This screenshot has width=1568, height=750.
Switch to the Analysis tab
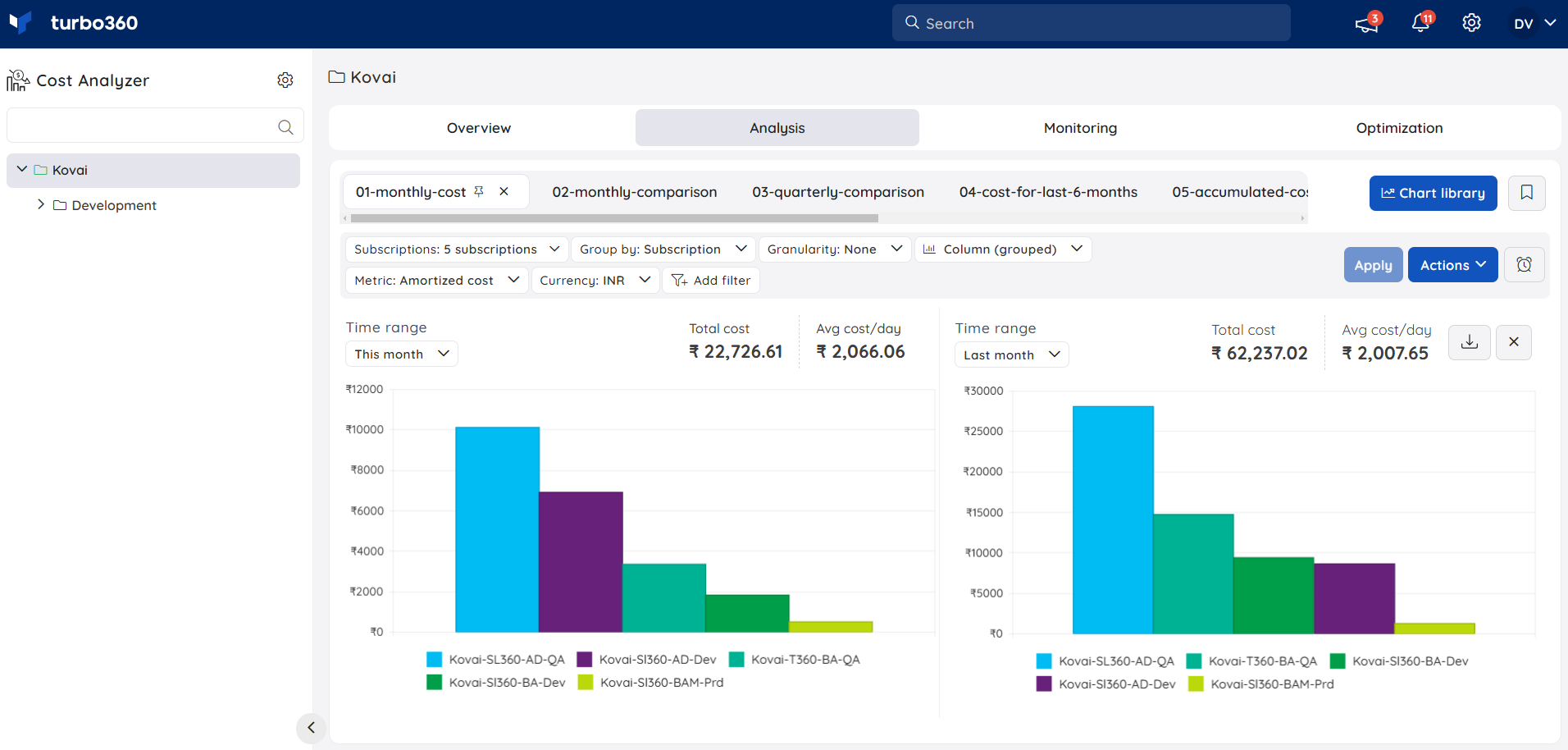tap(777, 128)
